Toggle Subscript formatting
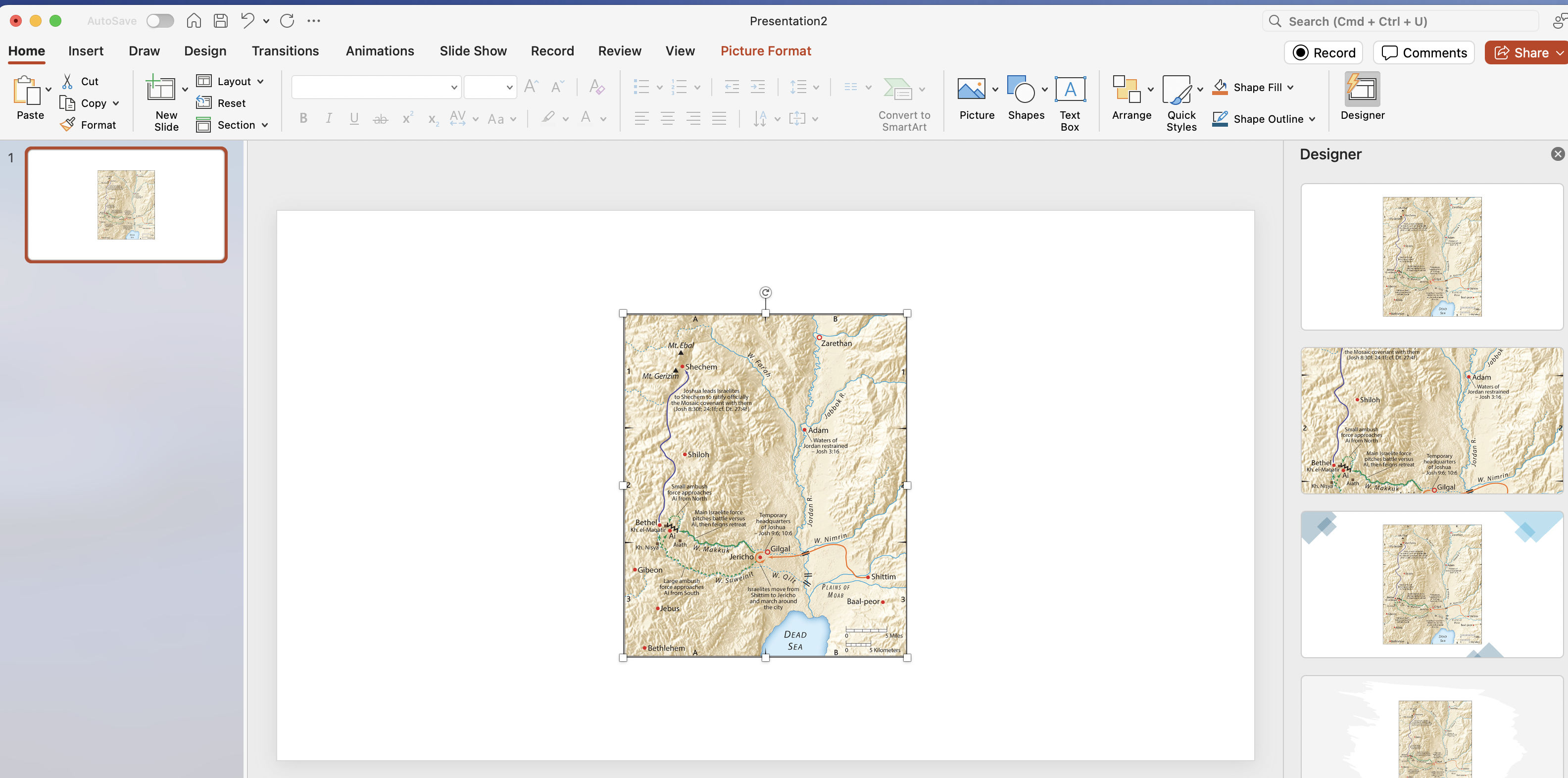 click(x=433, y=119)
